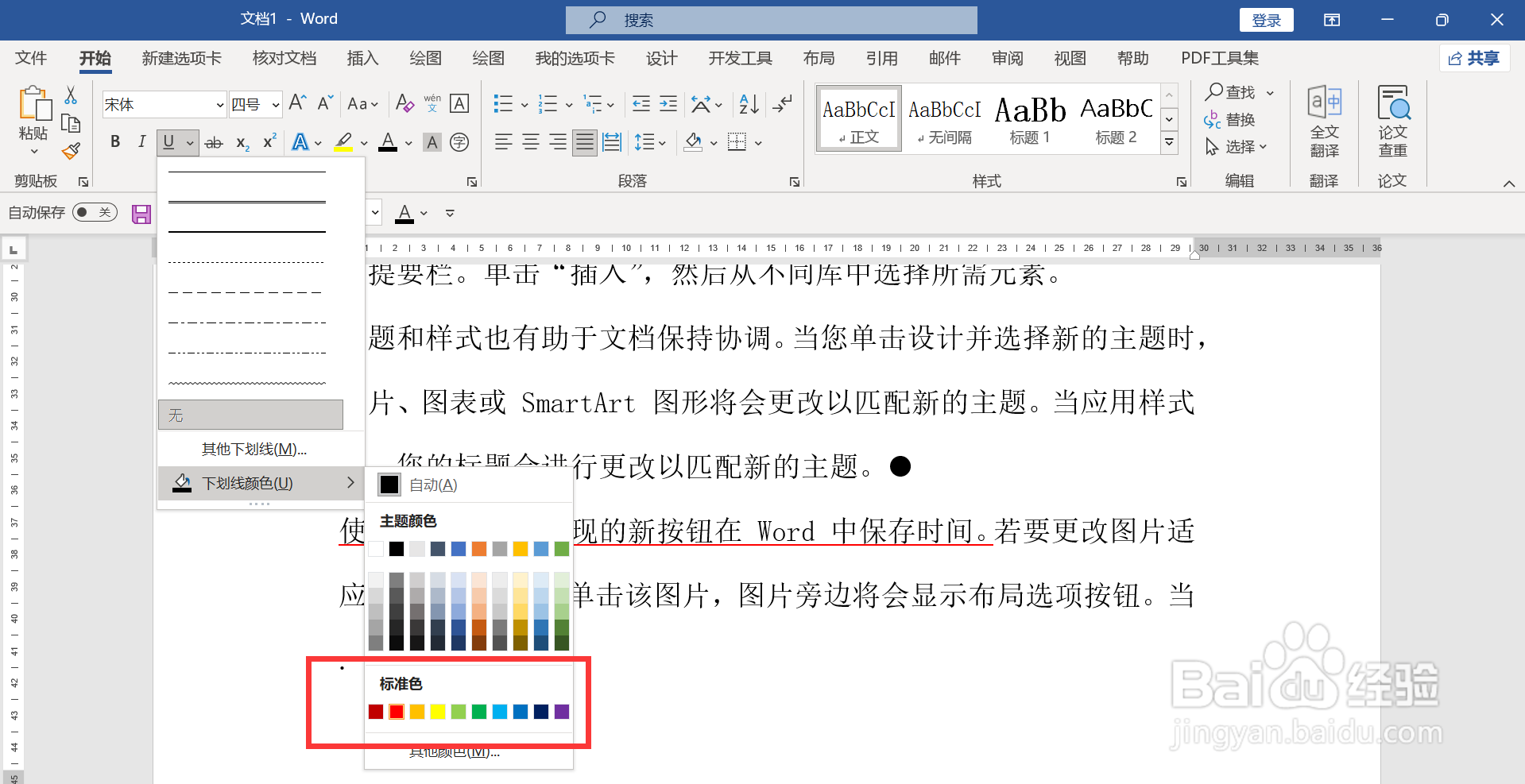
Task: Switch to the 设计 tab
Action: [x=661, y=58]
